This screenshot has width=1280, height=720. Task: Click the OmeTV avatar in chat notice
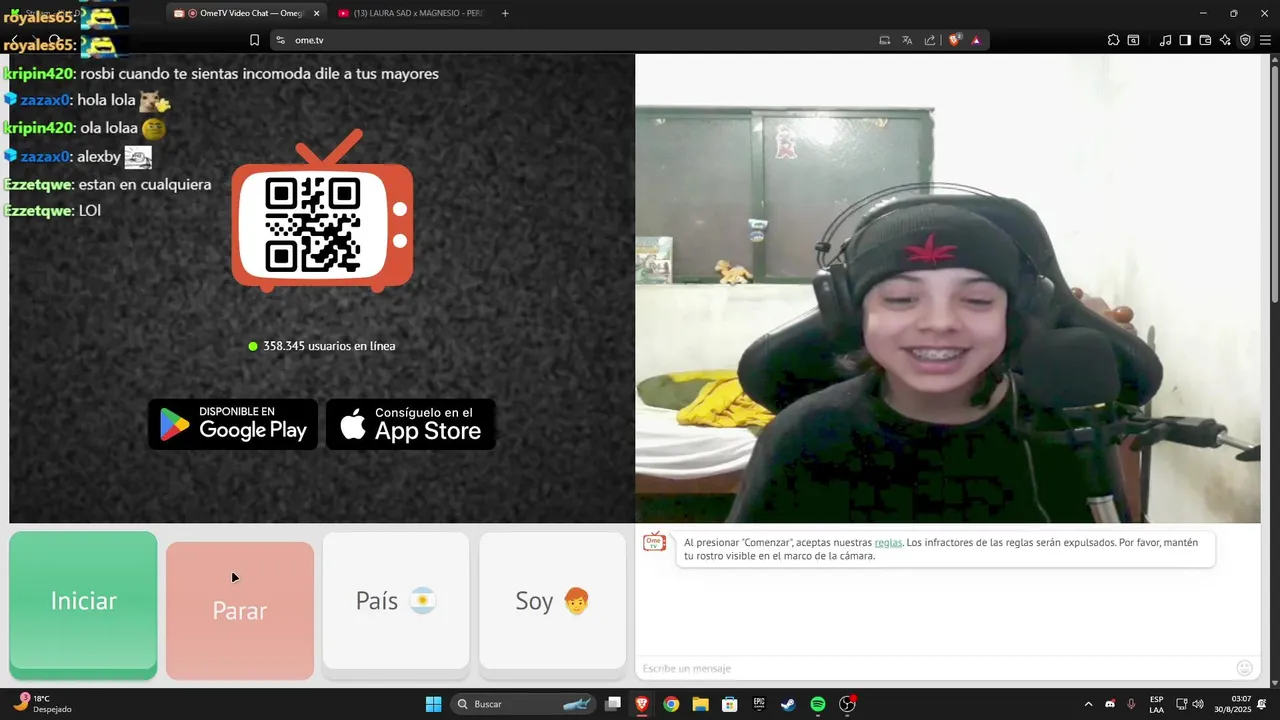(x=654, y=541)
